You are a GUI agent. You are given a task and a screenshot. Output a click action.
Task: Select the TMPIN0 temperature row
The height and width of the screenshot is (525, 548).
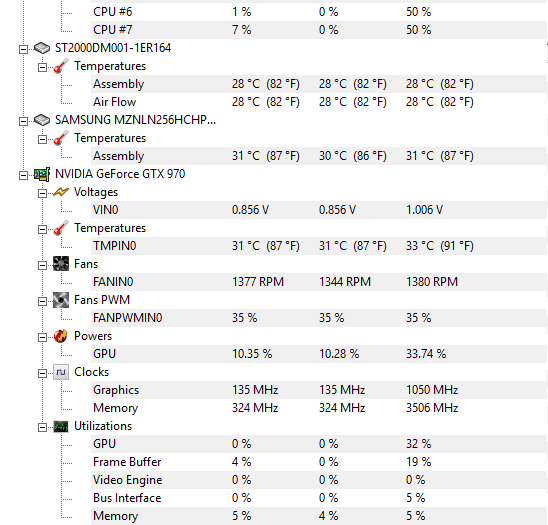pos(319,246)
